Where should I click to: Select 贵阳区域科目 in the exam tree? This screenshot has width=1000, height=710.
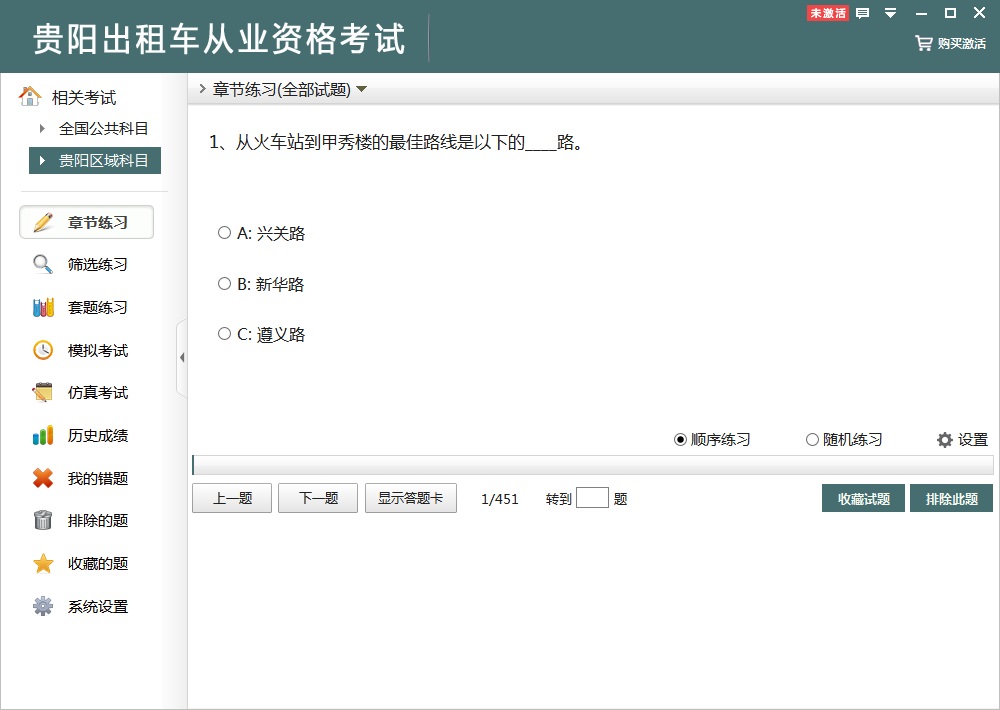95,160
